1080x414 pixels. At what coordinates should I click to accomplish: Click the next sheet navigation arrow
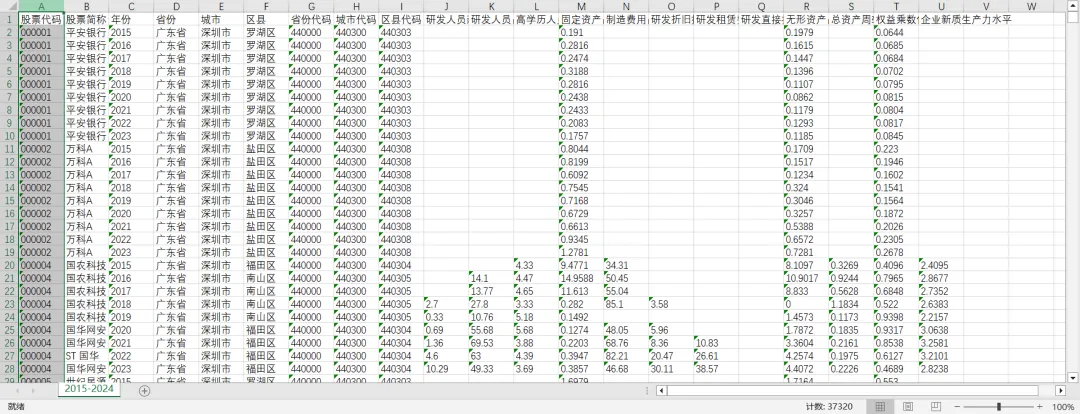(34, 391)
